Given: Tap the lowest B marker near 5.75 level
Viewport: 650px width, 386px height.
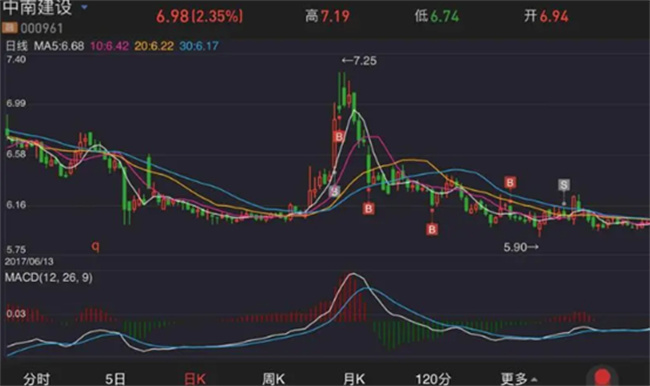Looking at the screenshot, I should tap(432, 229).
